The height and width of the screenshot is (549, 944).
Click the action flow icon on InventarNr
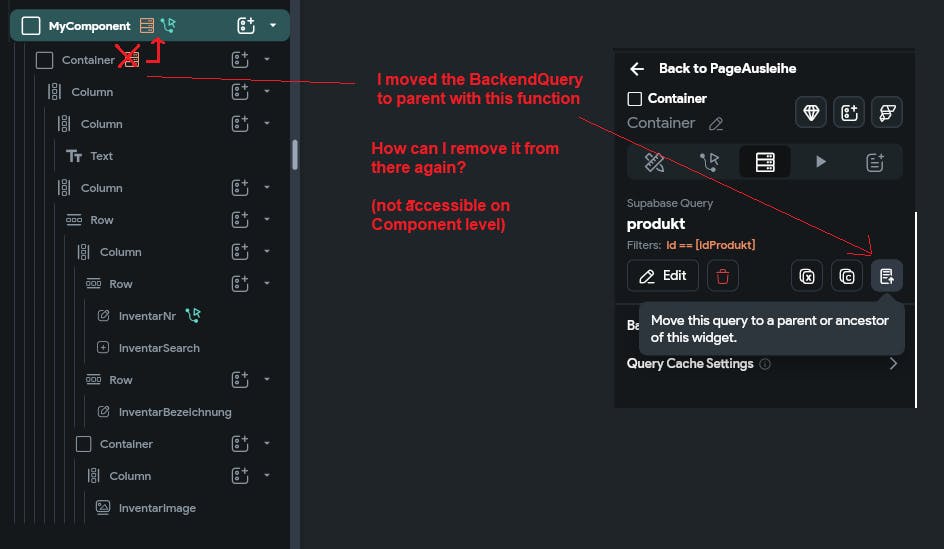pyautogui.click(x=193, y=316)
